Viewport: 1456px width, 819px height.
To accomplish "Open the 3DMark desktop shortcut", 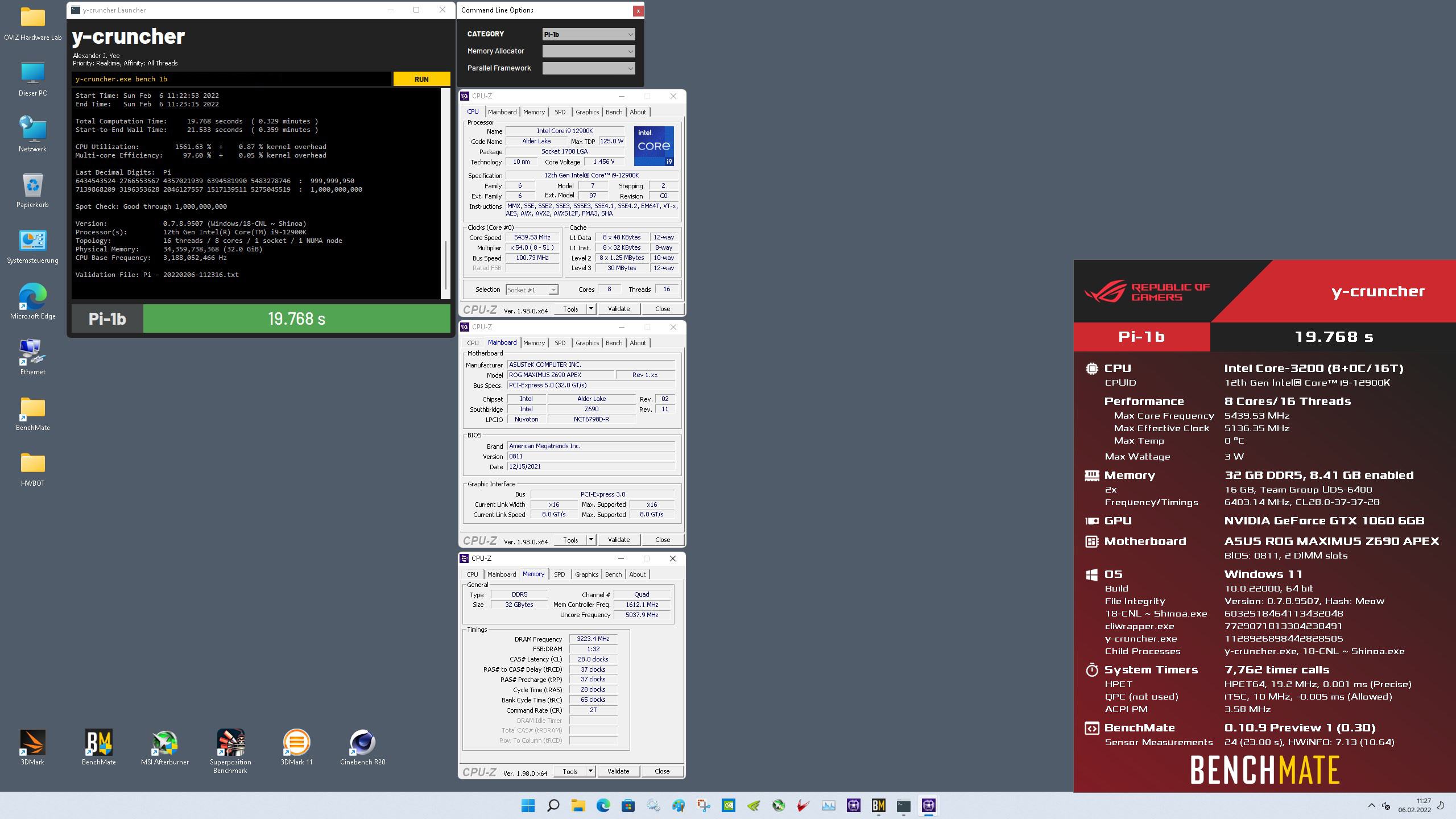I will 32,743.
